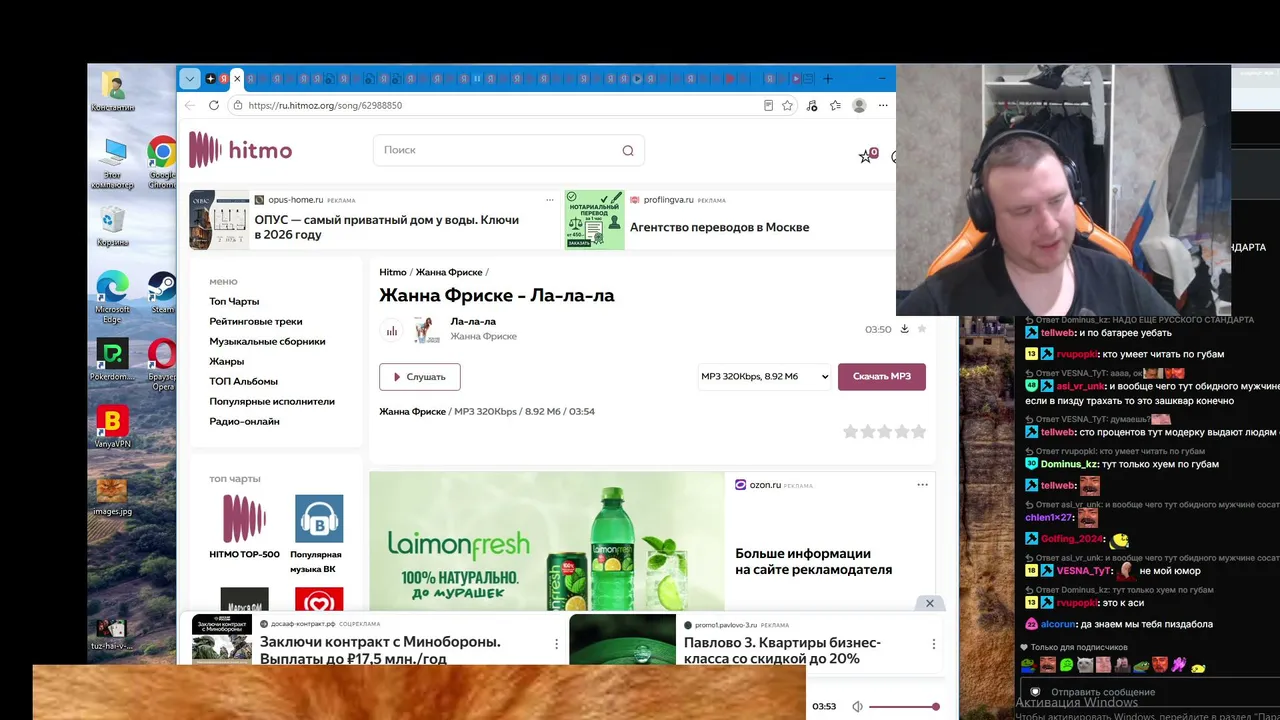Viewport: 1280px width, 720px height.
Task: Open VanyaVPN desktop shortcut
Action: [112, 427]
